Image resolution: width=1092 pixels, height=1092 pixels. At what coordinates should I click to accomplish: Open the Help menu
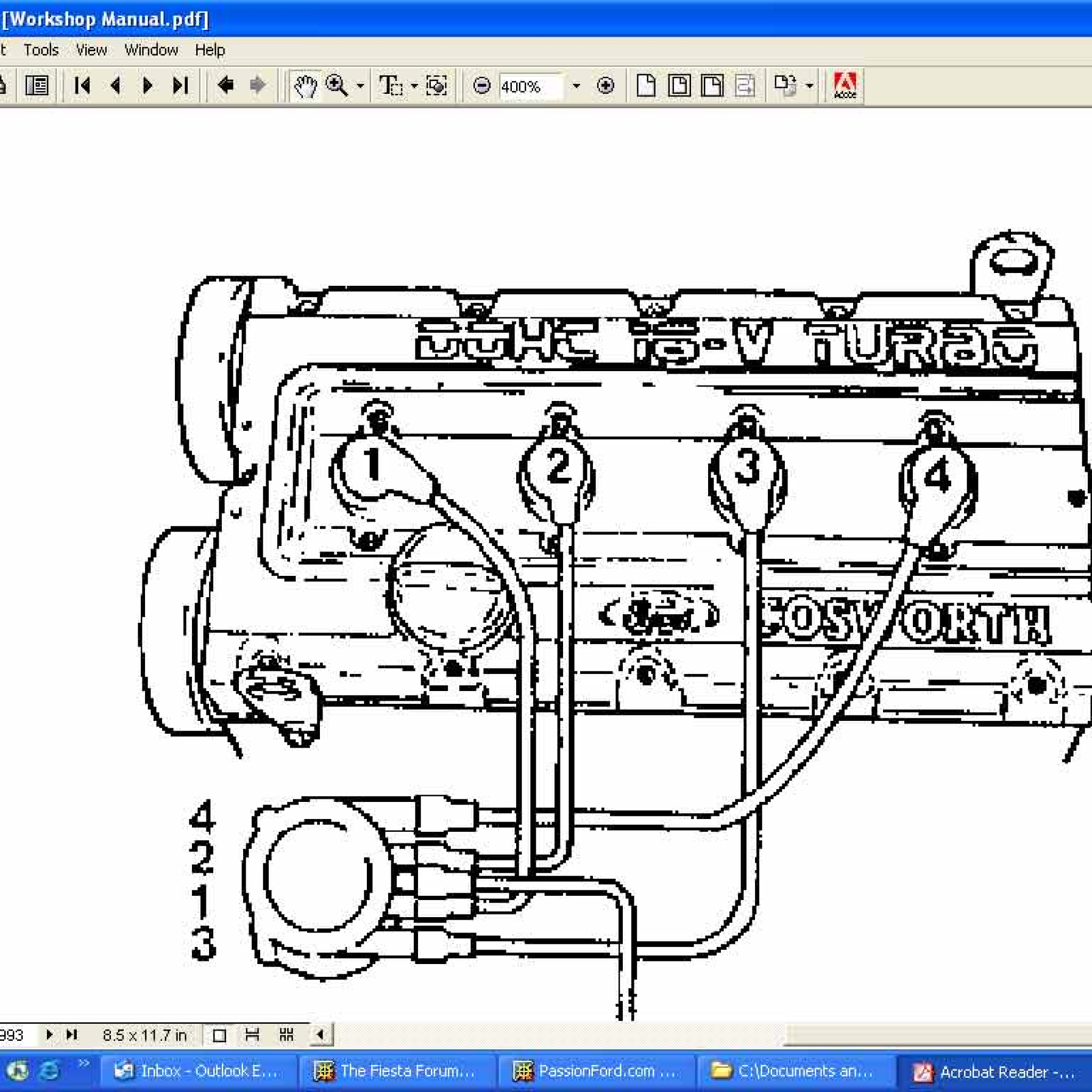click(210, 50)
